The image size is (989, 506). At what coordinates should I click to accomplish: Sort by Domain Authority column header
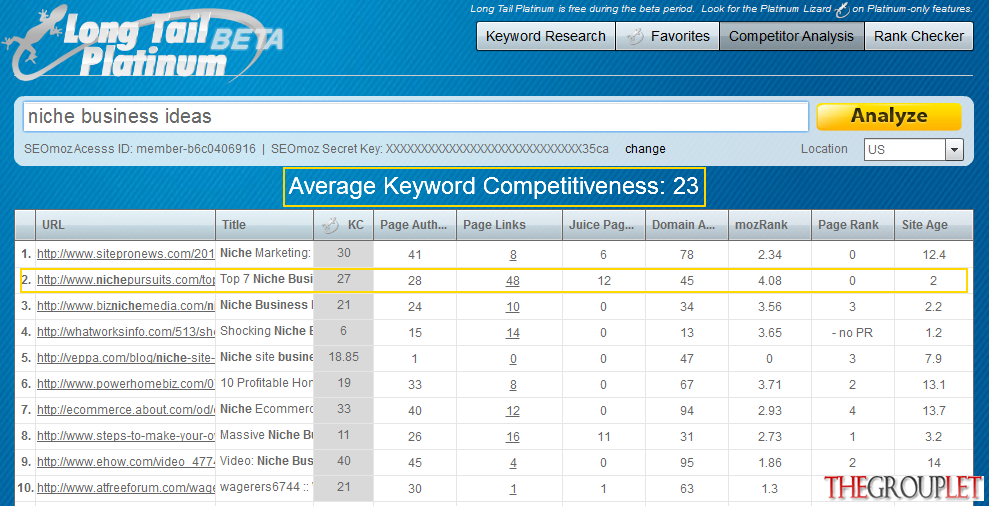click(686, 225)
